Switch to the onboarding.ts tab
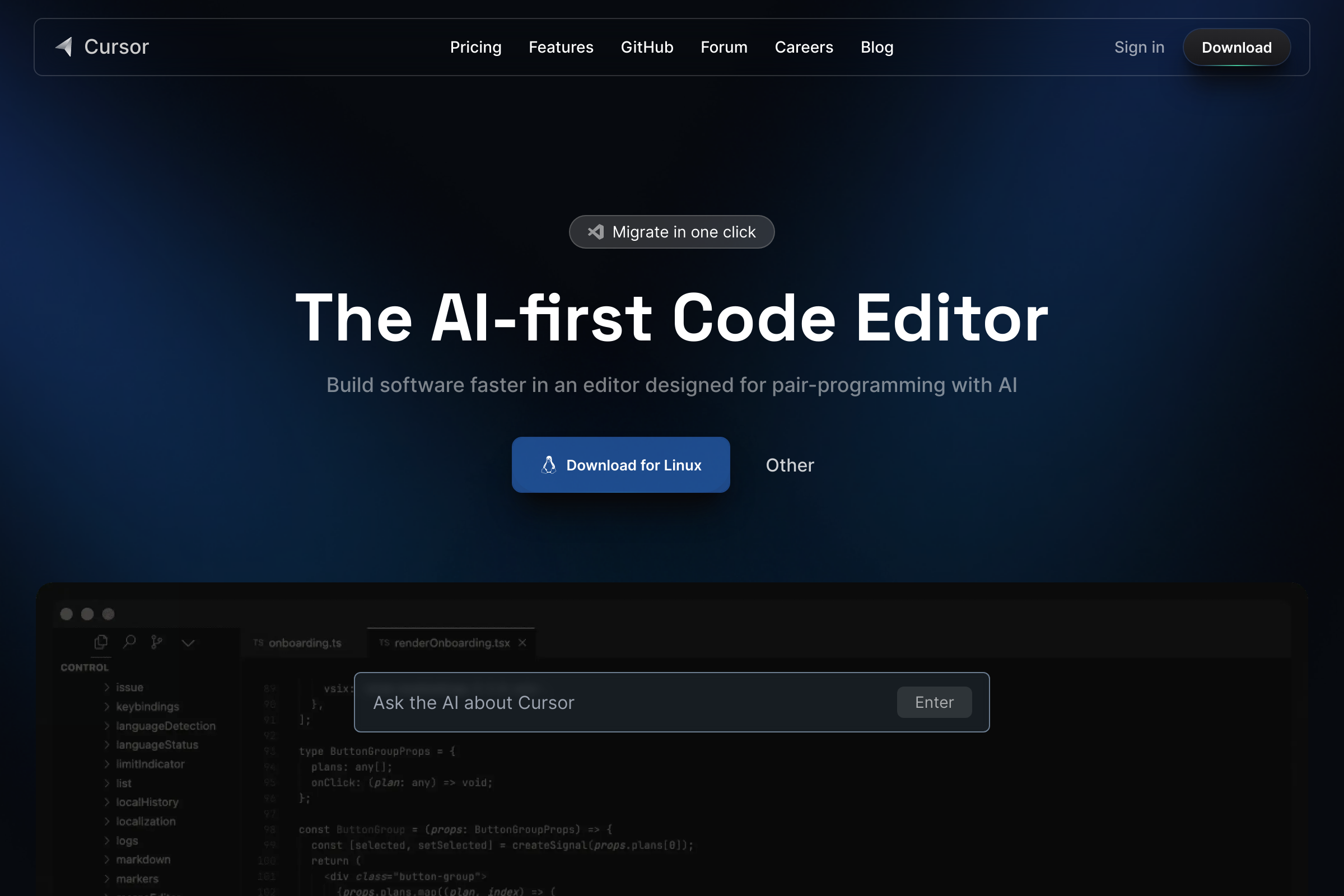The width and height of the screenshot is (1344, 896). pyautogui.click(x=305, y=643)
